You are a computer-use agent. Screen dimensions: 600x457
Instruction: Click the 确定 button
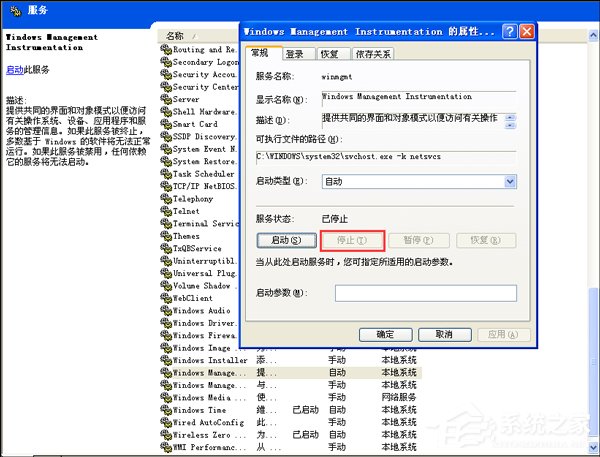coord(385,335)
